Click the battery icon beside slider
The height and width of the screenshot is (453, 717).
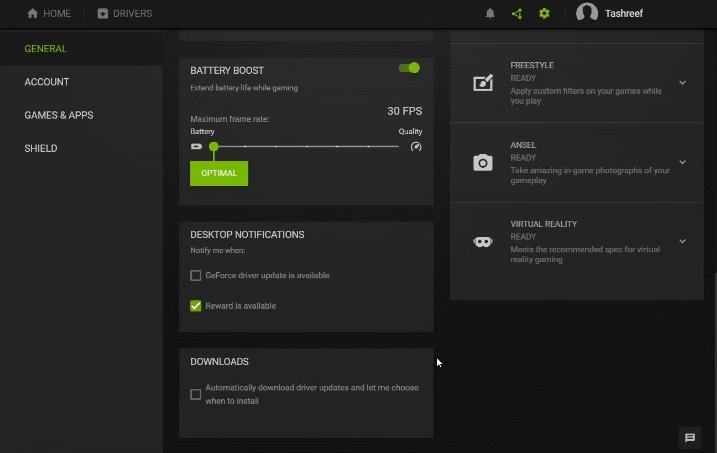click(196, 147)
